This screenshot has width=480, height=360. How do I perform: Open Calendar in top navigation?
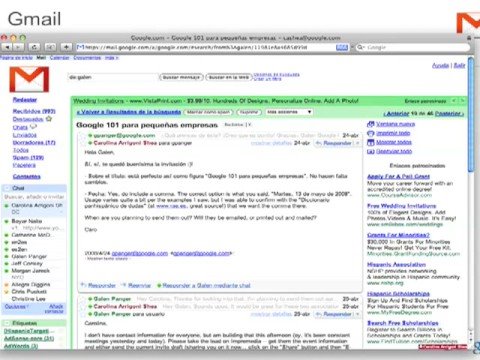59,58
